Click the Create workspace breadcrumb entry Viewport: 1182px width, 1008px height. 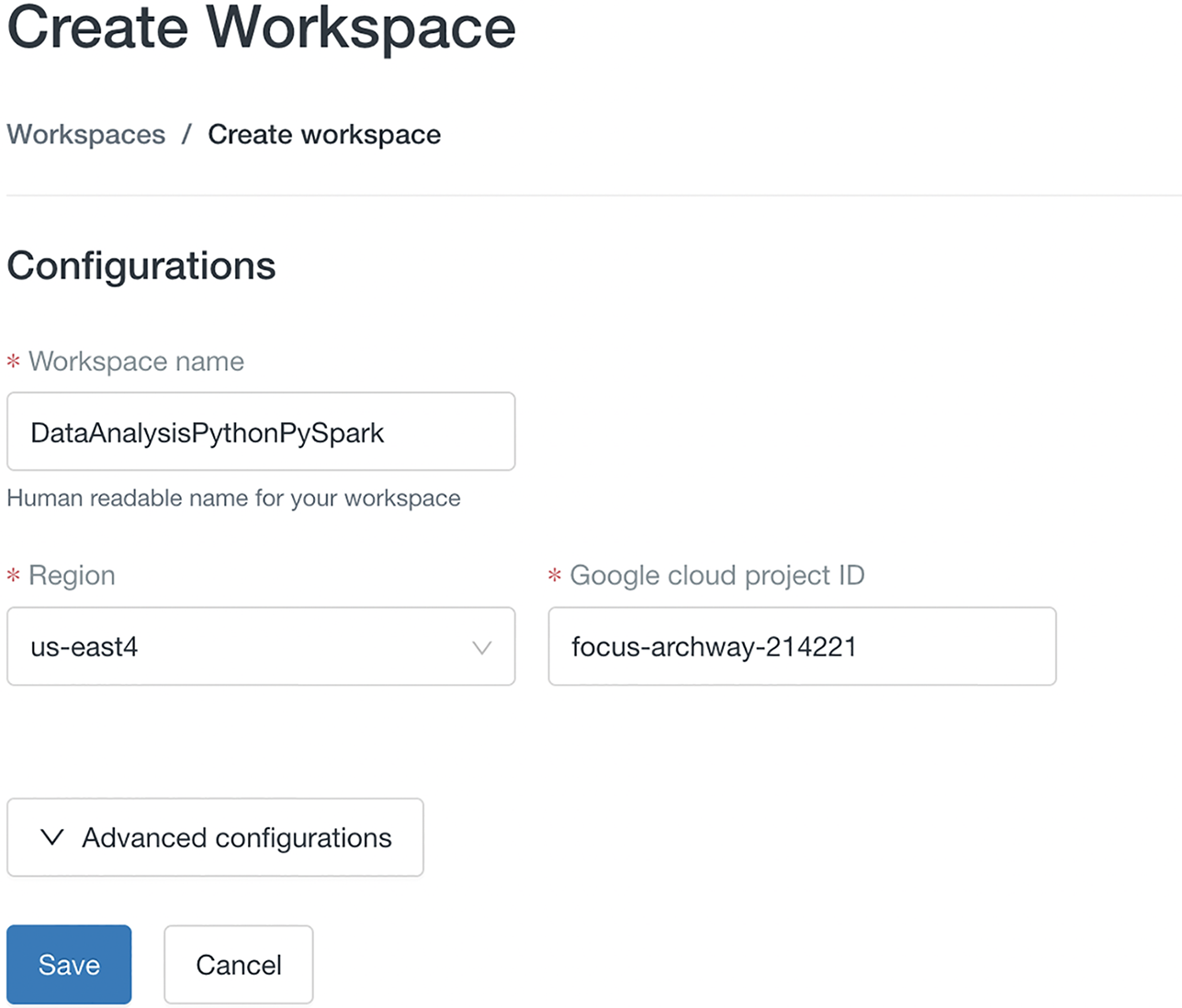tap(323, 134)
